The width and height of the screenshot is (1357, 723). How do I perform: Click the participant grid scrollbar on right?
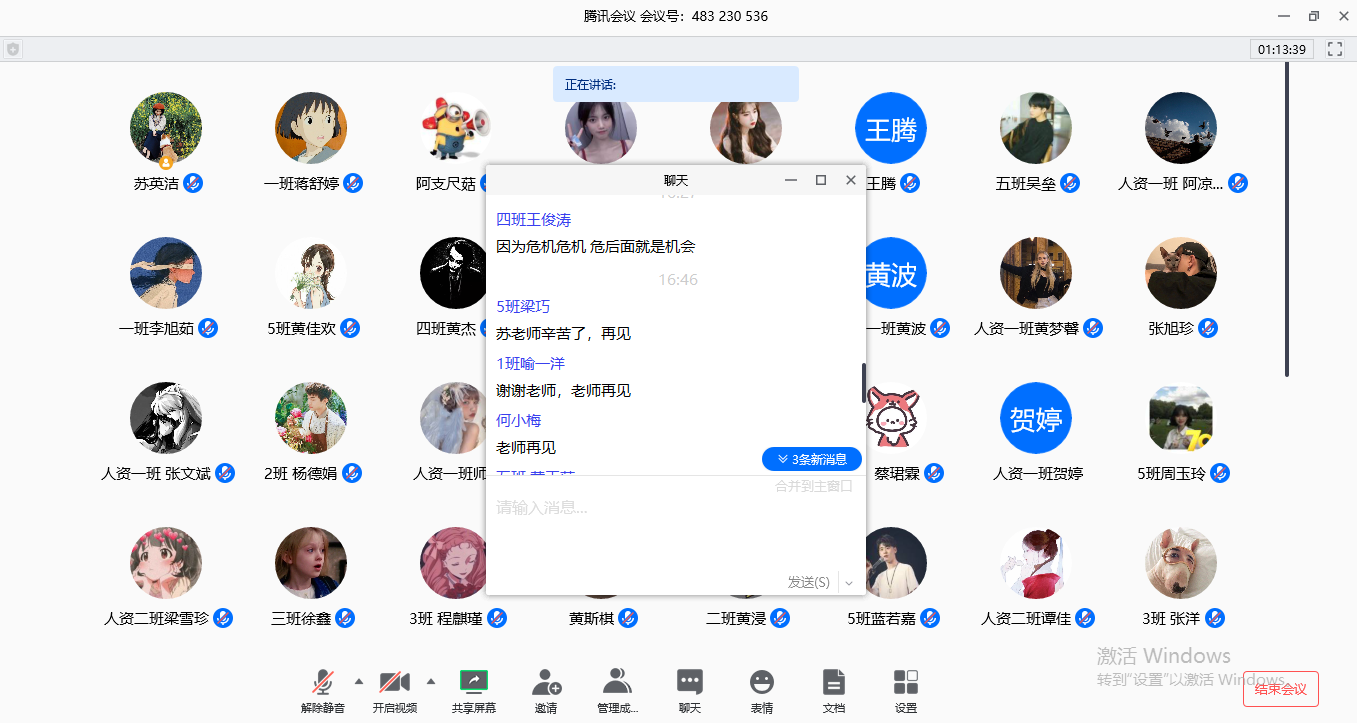1287,220
